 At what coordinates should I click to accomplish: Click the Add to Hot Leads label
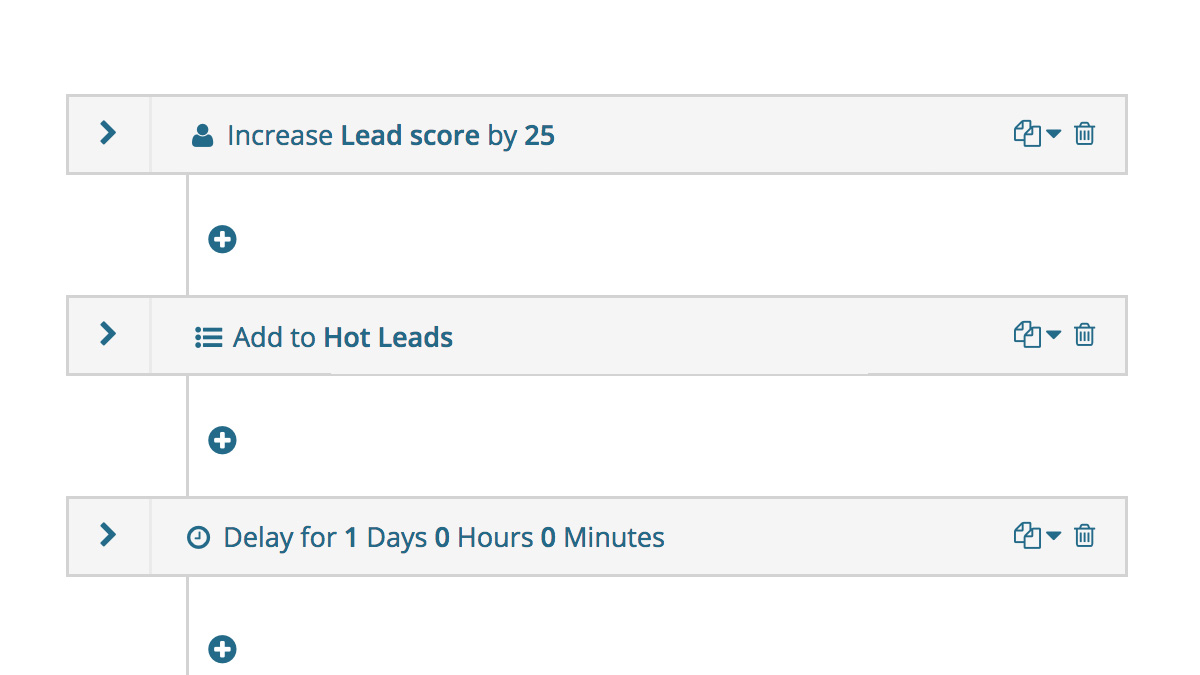click(x=343, y=337)
